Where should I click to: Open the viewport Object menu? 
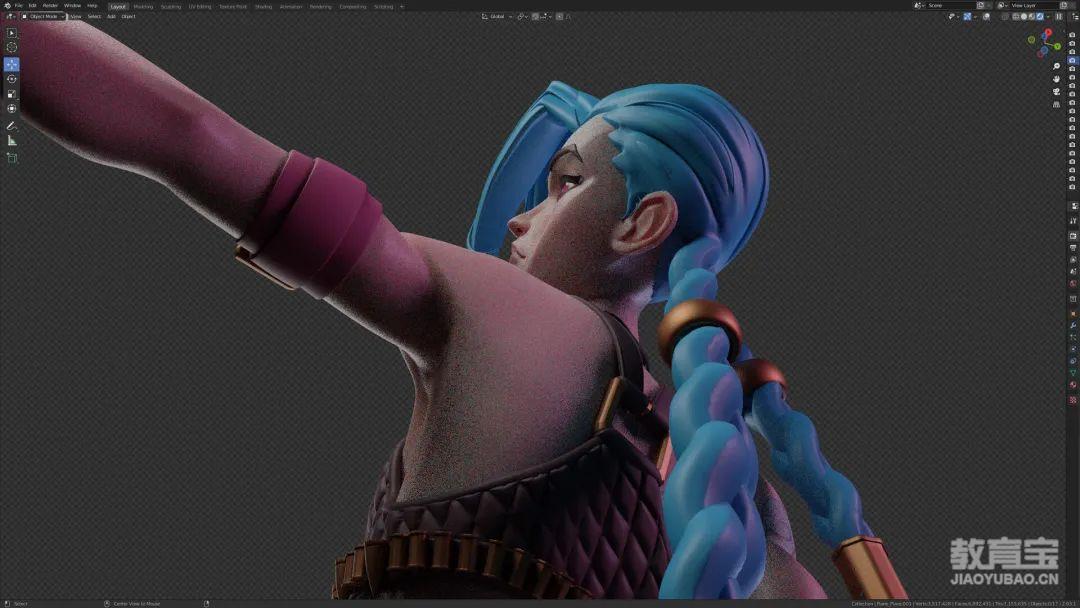click(129, 17)
